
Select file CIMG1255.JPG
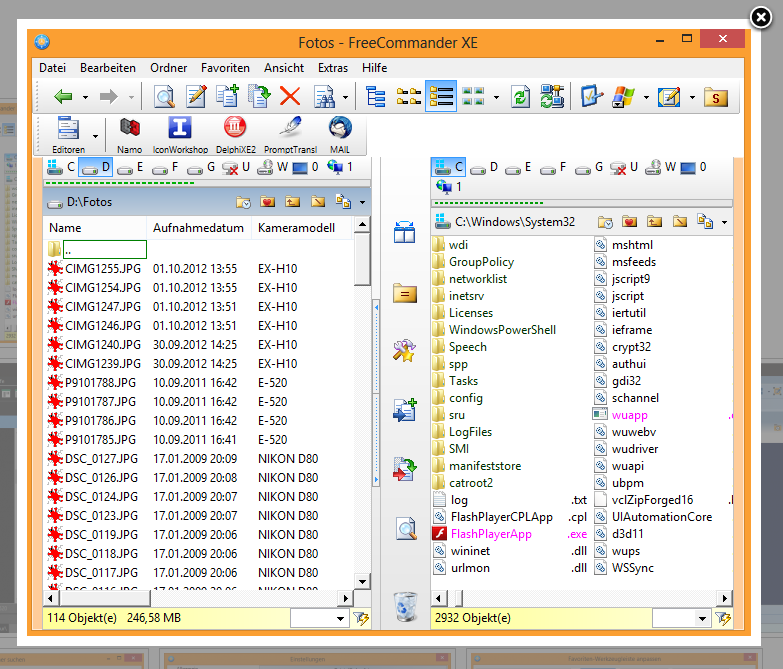click(103, 269)
